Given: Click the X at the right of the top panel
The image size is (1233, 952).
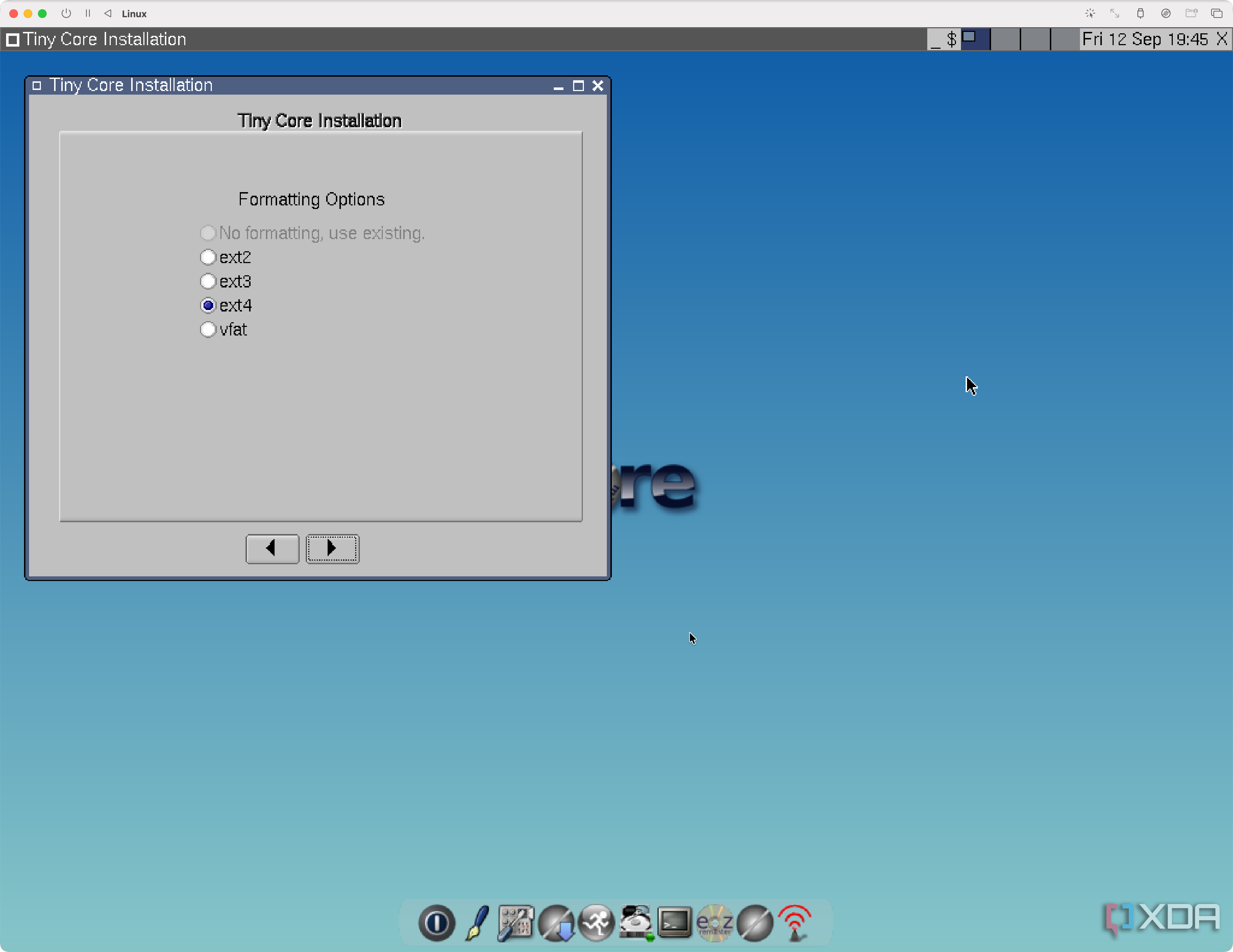Looking at the screenshot, I should 1222,39.
